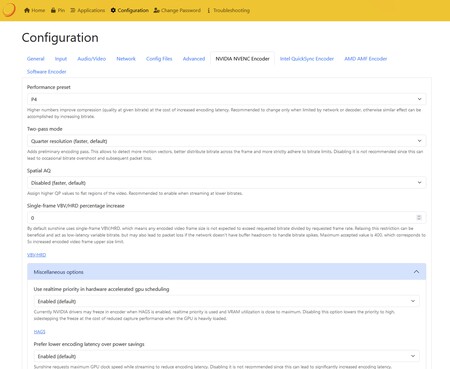Open the VBV/HRD reference link
450x369 pixels.
tap(36, 255)
